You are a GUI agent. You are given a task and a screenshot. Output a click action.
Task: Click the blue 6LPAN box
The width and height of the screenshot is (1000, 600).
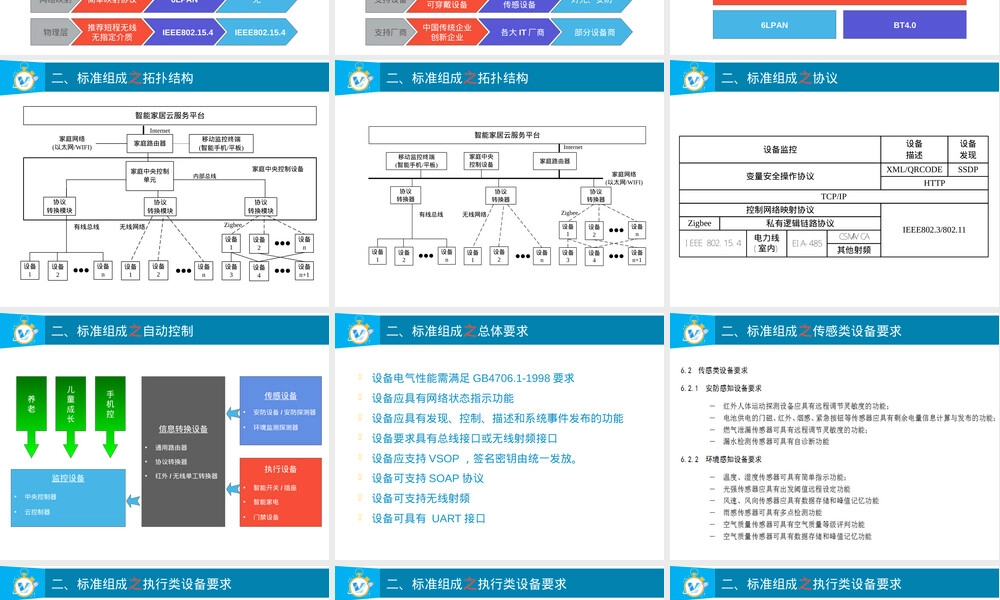pos(774,25)
